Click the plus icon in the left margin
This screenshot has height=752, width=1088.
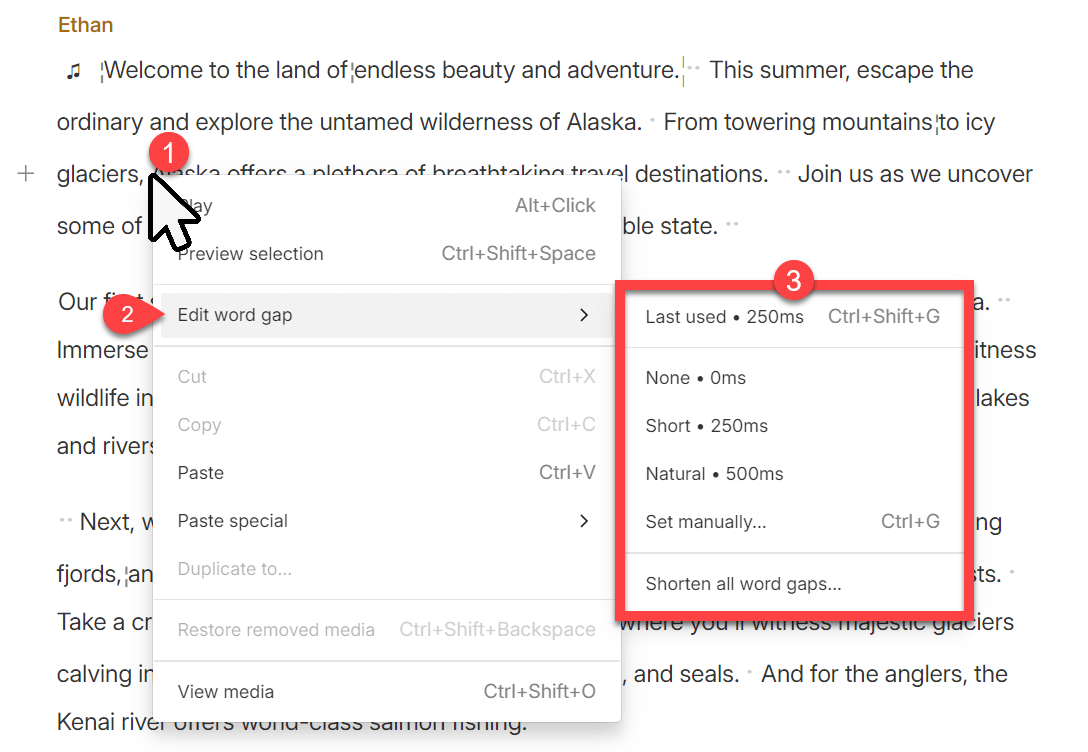pyautogui.click(x=25, y=173)
